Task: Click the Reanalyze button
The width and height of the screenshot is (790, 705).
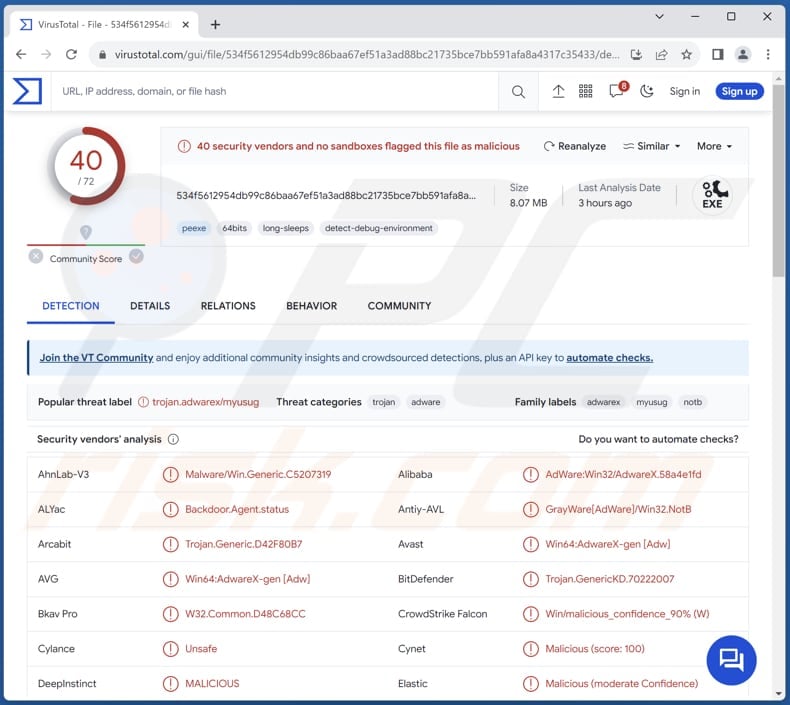Action: pyautogui.click(x=575, y=146)
